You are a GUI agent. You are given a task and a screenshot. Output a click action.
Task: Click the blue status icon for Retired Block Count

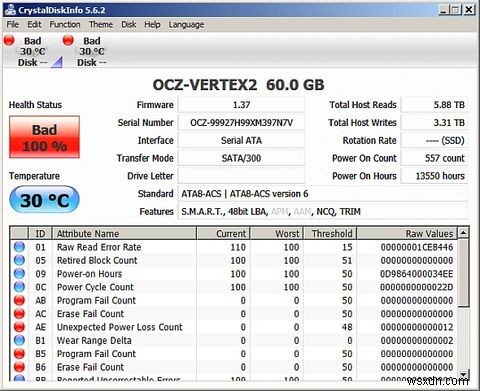coord(19,260)
